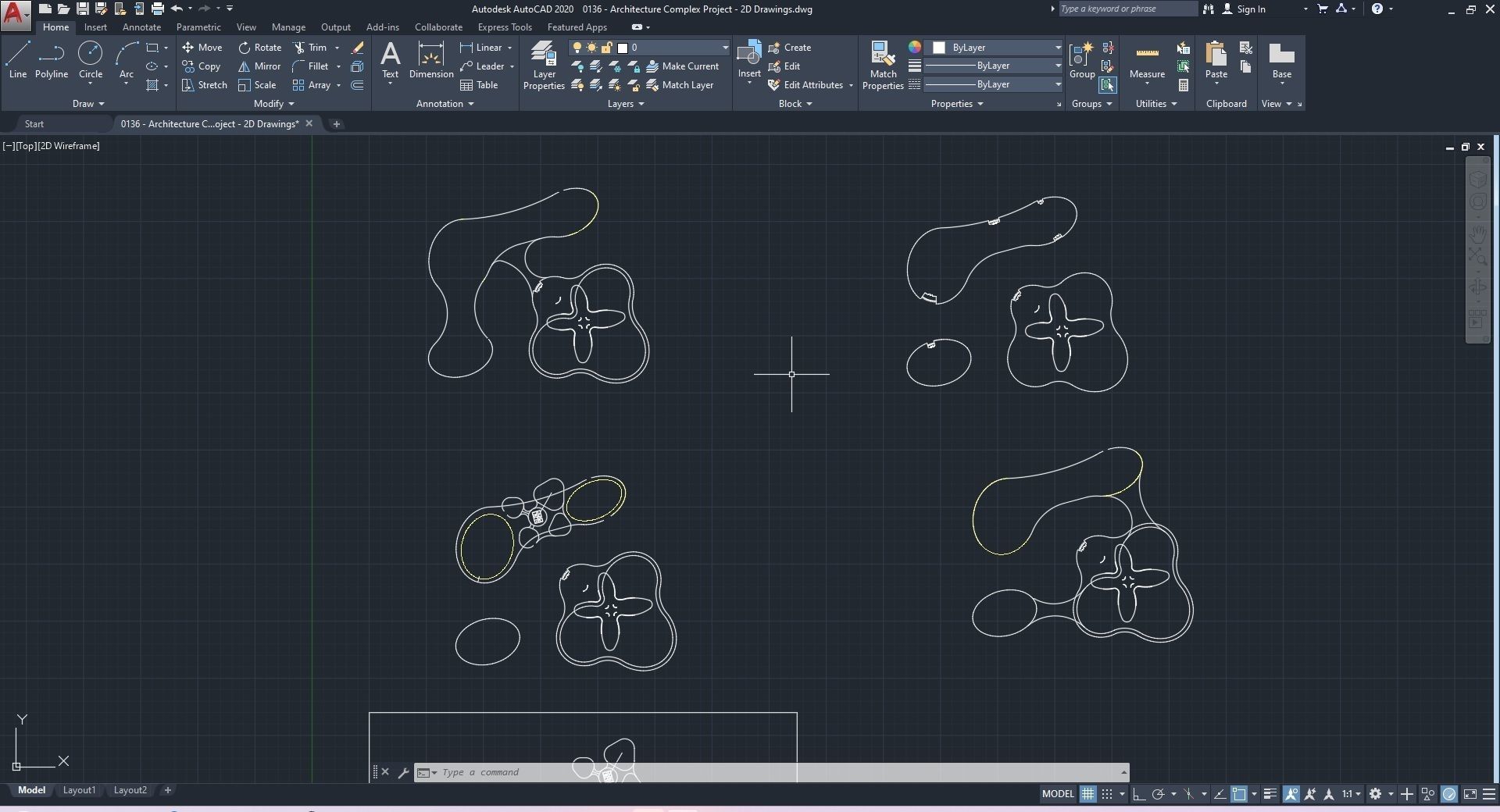Image resolution: width=1500 pixels, height=812 pixels.
Task: Click the Erase tool icon
Action: (357, 48)
